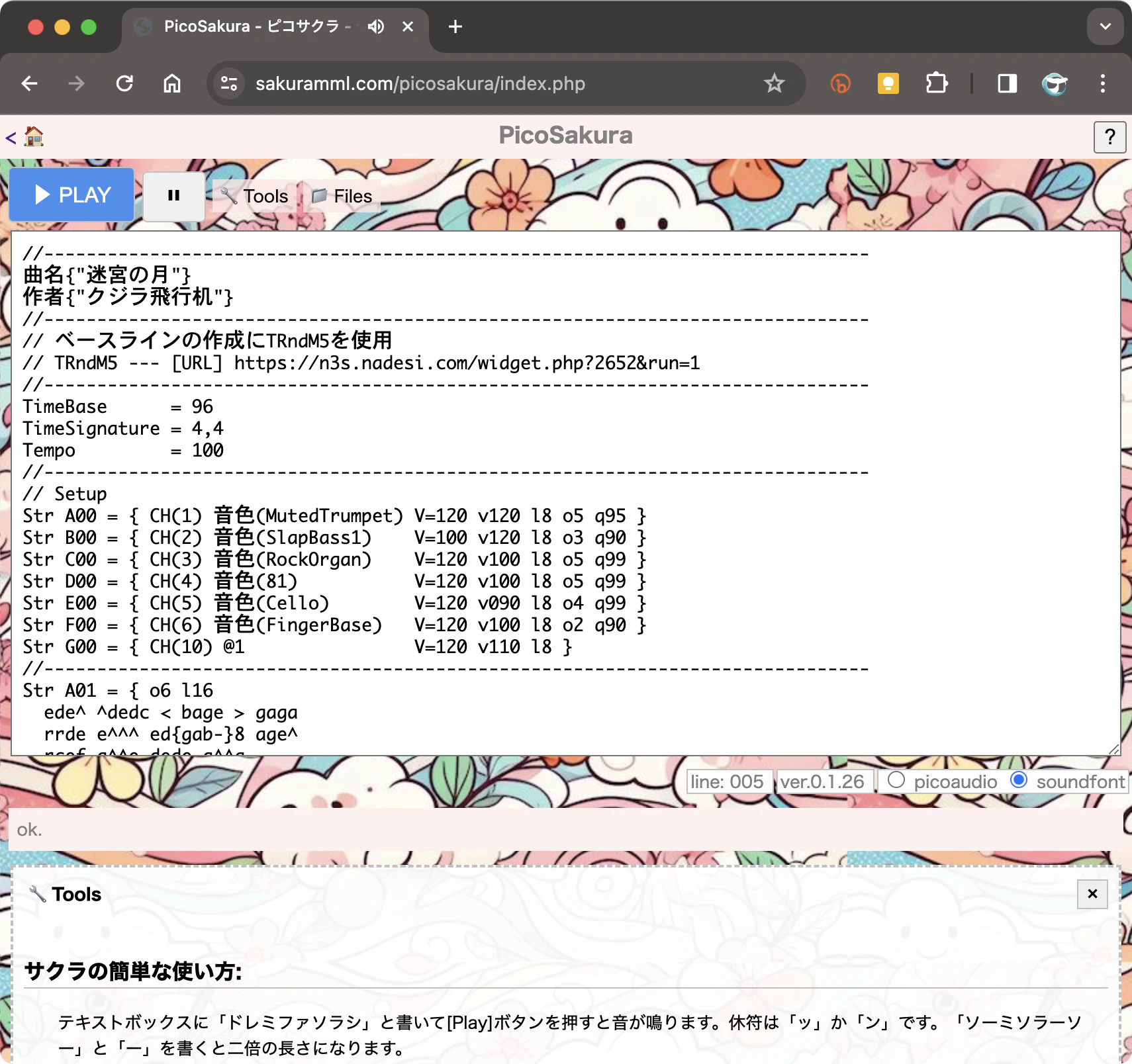
Task: Click the 'Tempo = 100' line
Action: pyautogui.click(x=124, y=450)
